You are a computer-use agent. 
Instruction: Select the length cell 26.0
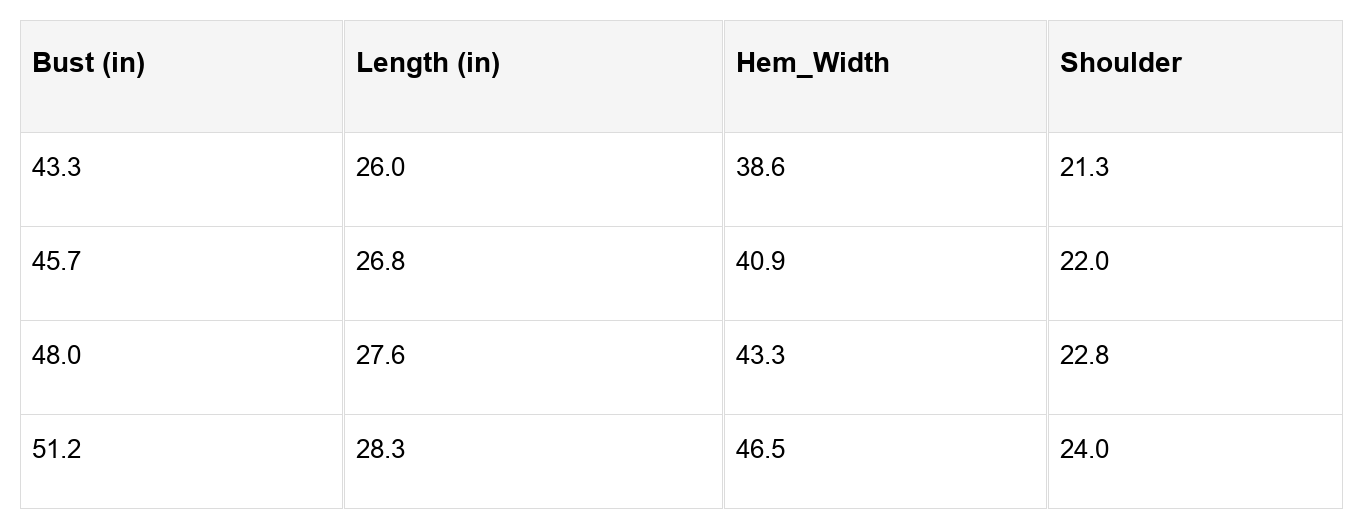[534, 180]
